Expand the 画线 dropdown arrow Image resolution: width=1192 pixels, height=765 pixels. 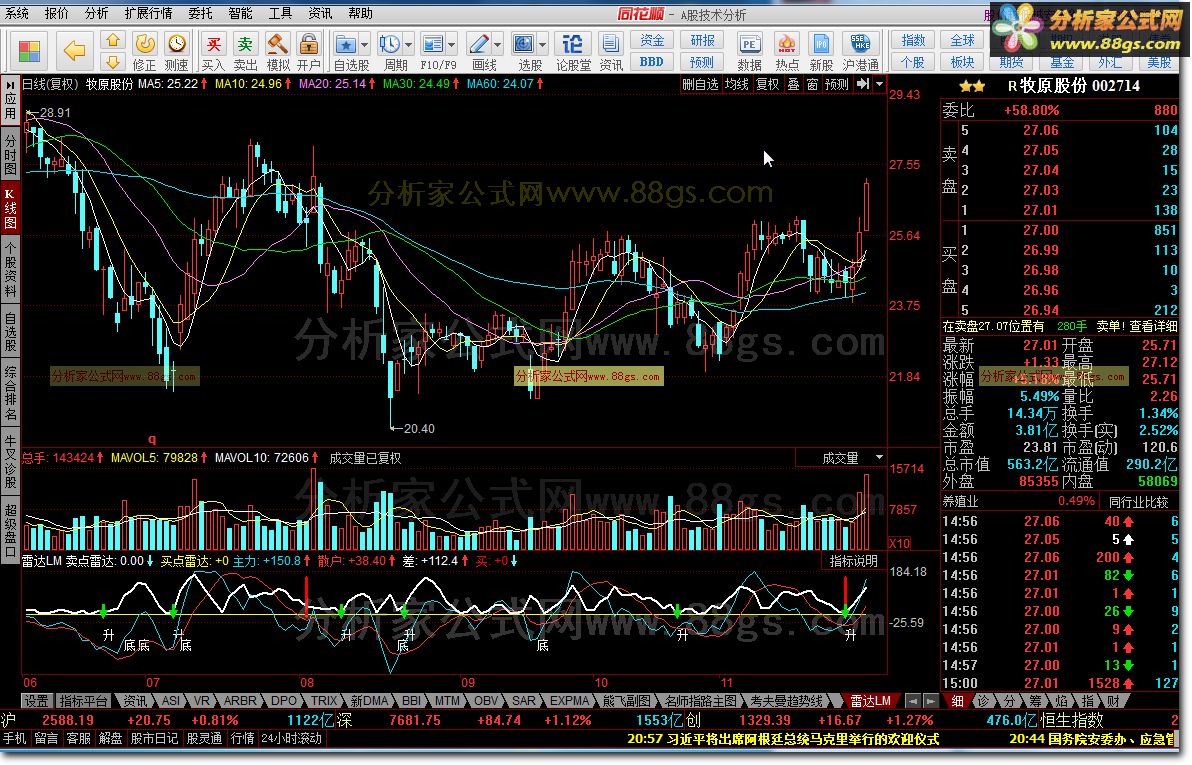(498, 44)
